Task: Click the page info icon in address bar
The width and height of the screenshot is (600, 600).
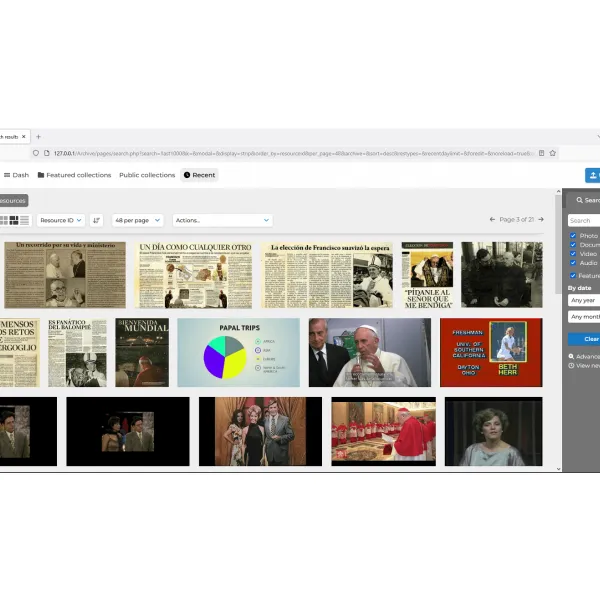Action: pyautogui.click(x=47, y=153)
